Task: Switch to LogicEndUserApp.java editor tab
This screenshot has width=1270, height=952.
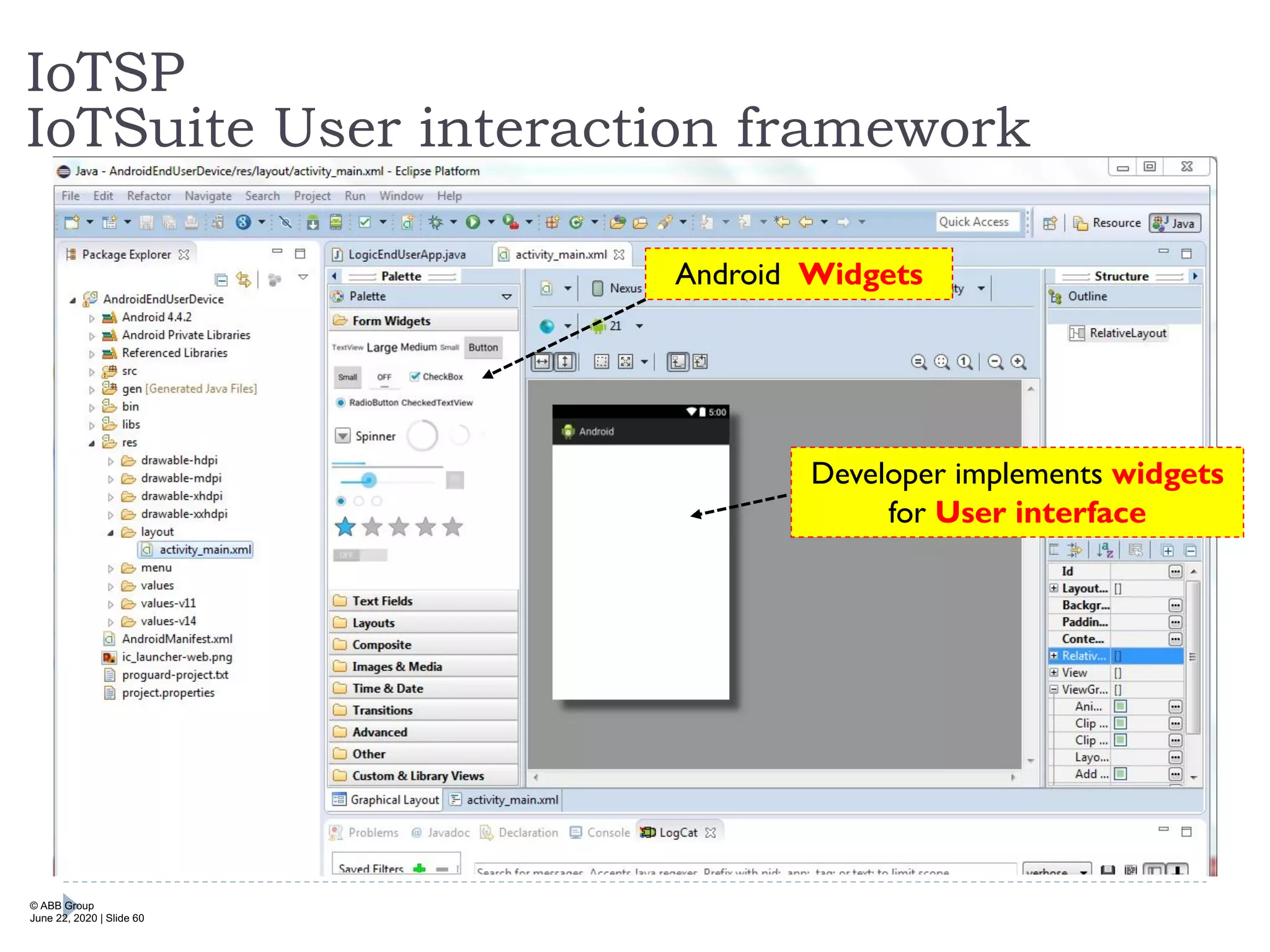Action: click(406, 255)
